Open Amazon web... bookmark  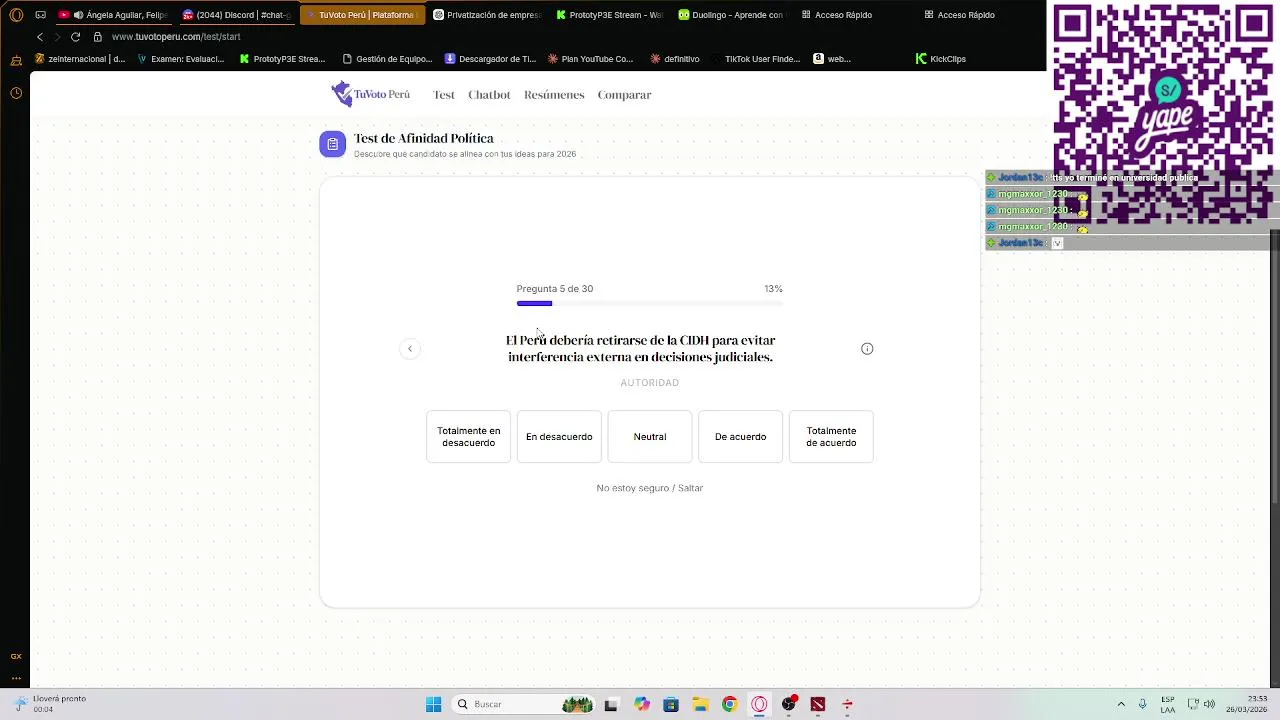[x=832, y=59]
